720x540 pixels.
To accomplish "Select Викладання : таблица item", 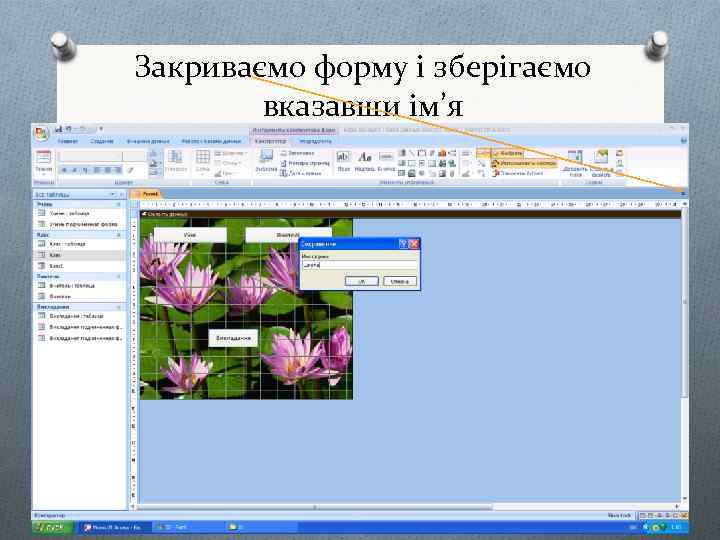I will [x=79, y=316].
